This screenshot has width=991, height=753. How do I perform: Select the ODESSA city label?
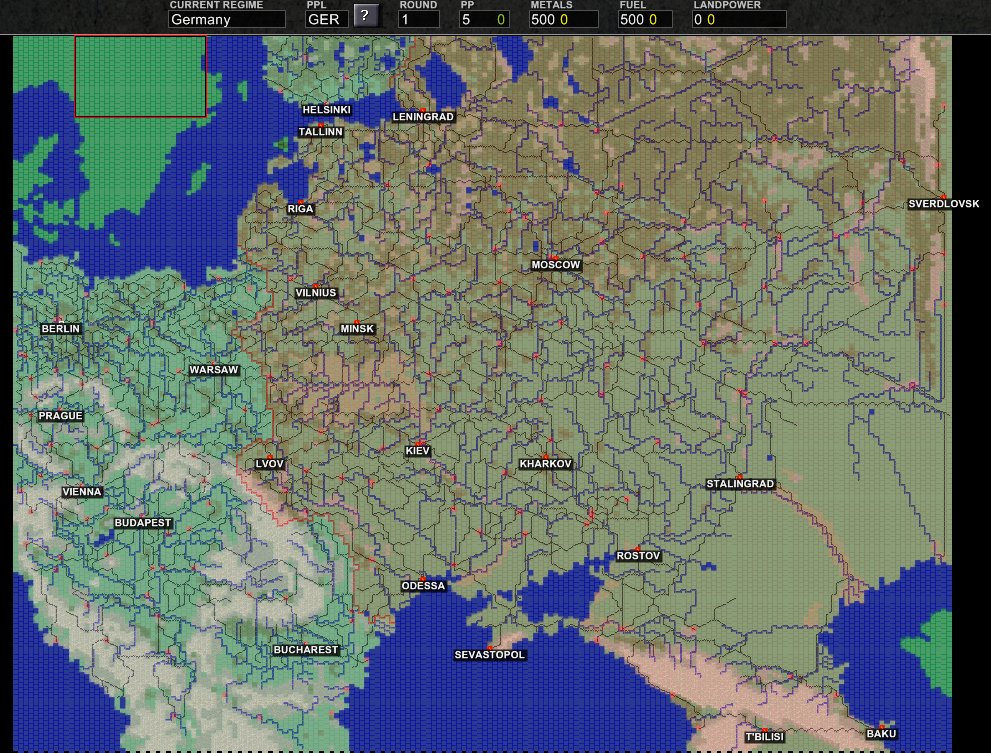tap(424, 585)
